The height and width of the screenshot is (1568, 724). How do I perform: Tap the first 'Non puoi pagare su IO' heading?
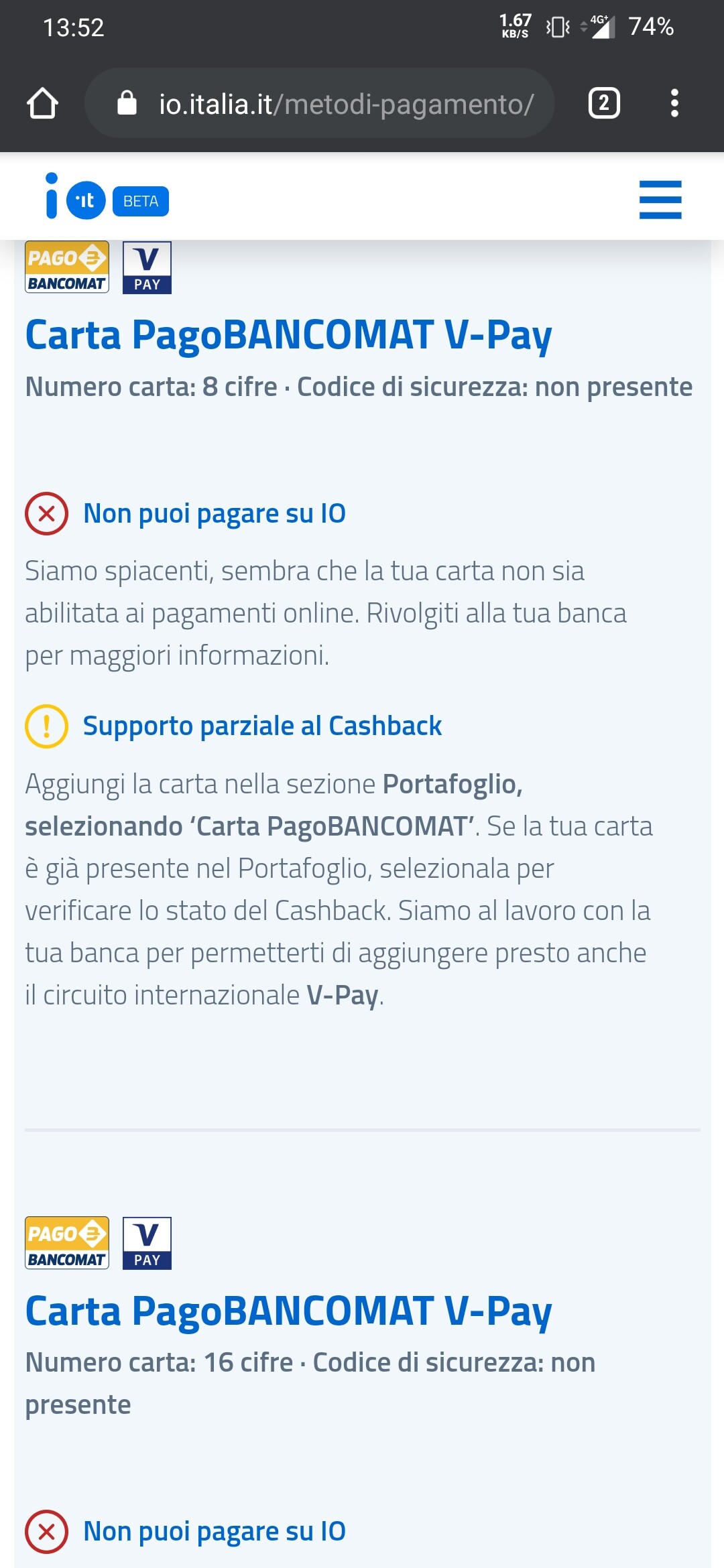[x=215, y=514]
